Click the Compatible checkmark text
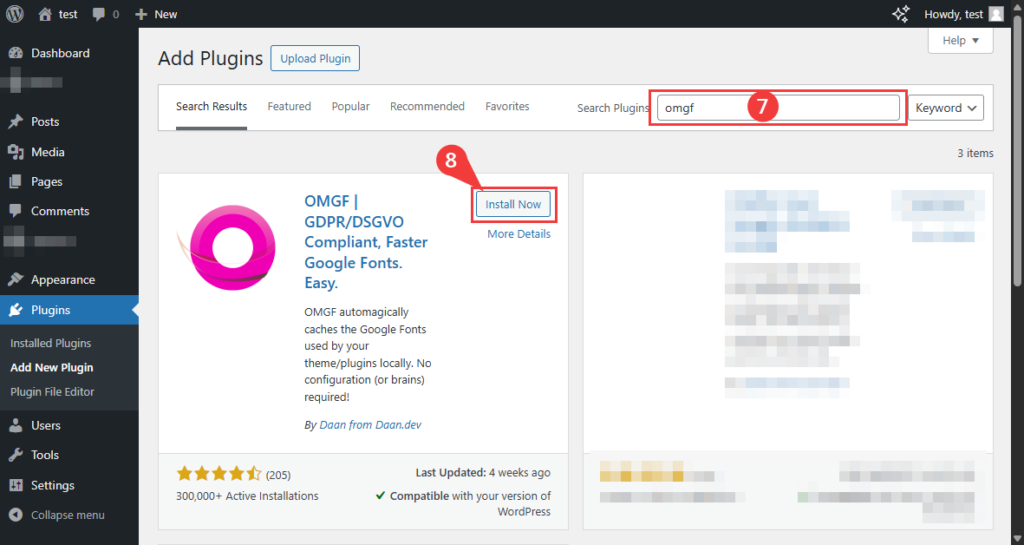The height and width of the screenshot is (545, 1024). pyautogui.click(x=463, y=503)
